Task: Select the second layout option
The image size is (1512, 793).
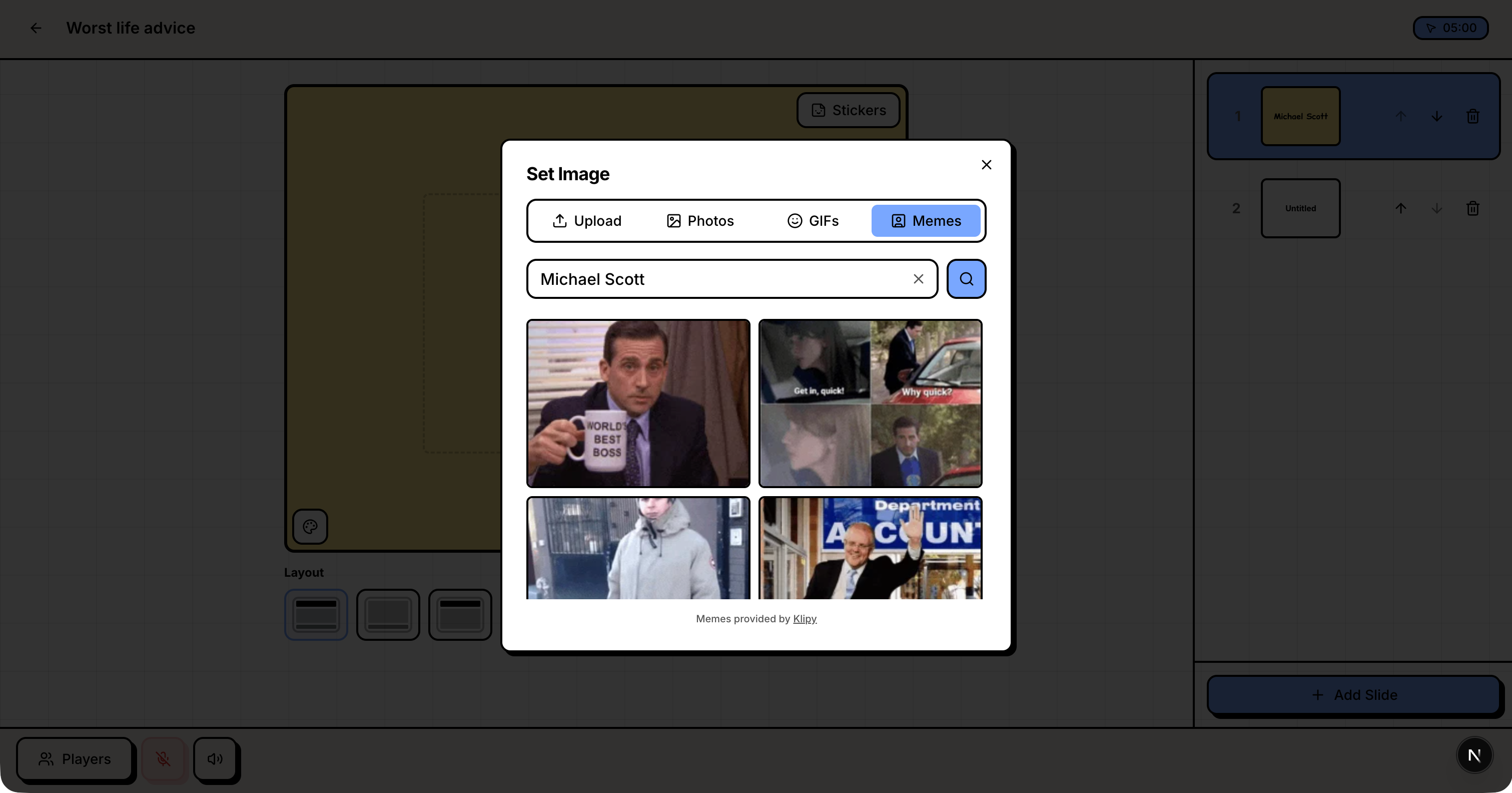Action: coord(387,614)
